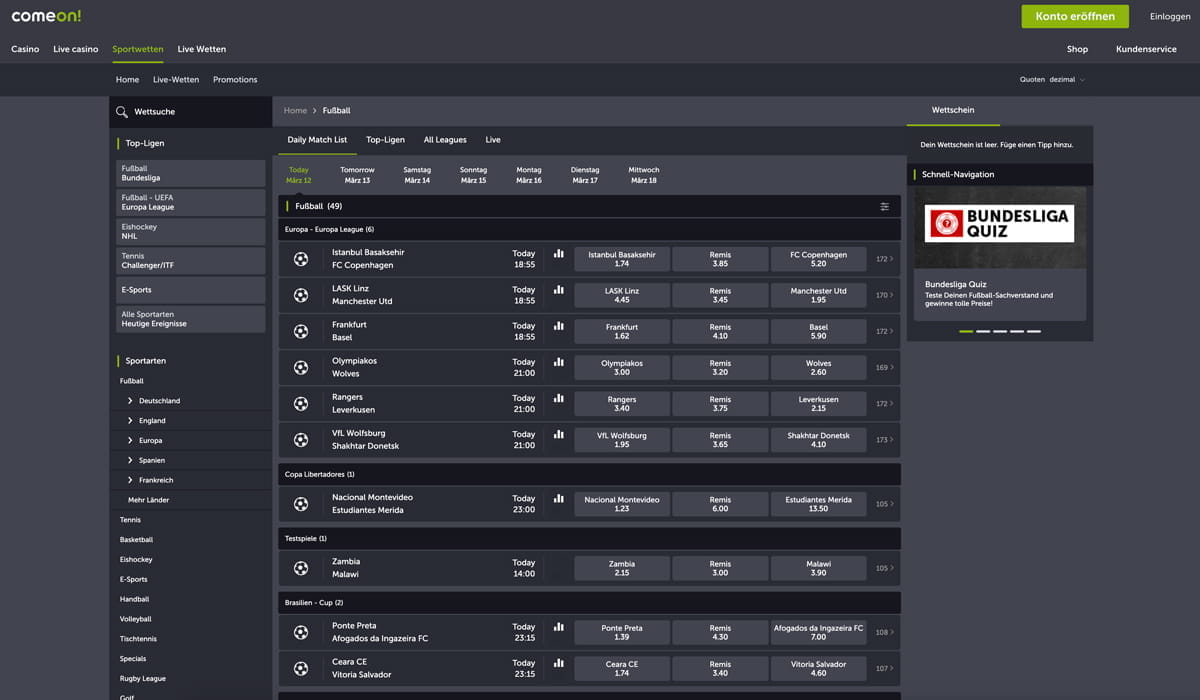This screenshot has height=700, width=1200.
Task: Show 169 more markets for Olympiakos match
Action: [884, 367]
